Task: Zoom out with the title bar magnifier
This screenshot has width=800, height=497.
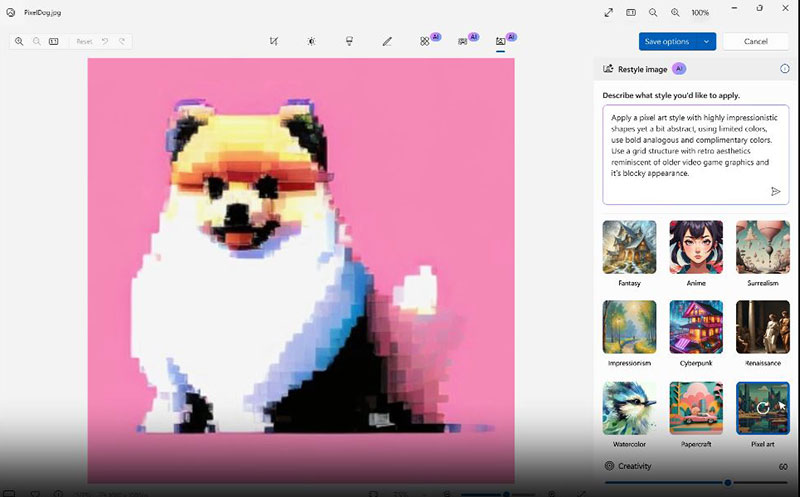Action: click(653, 12)
